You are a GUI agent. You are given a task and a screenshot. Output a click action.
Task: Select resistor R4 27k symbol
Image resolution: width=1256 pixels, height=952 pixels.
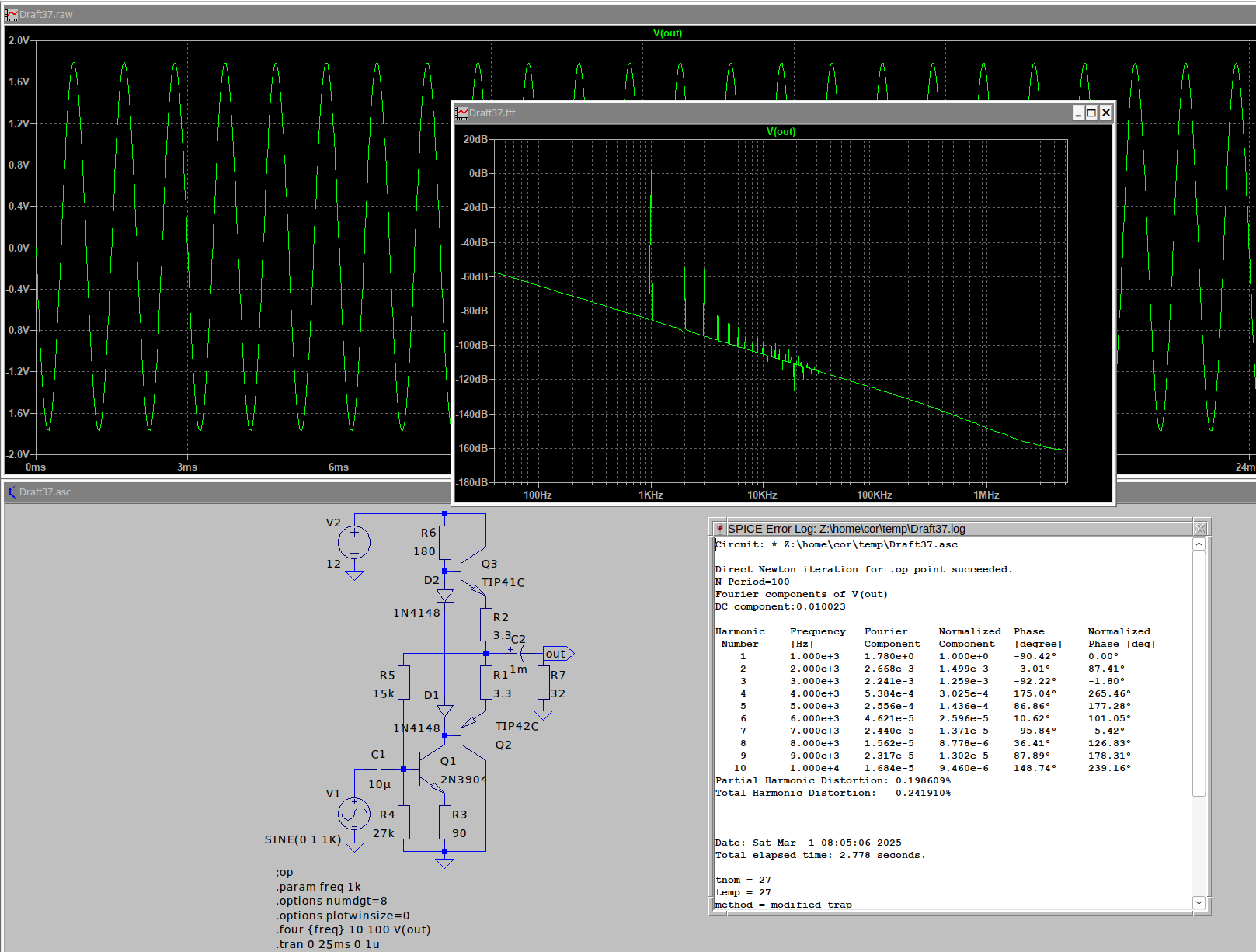pyautogui.click(x=404, y=822)
